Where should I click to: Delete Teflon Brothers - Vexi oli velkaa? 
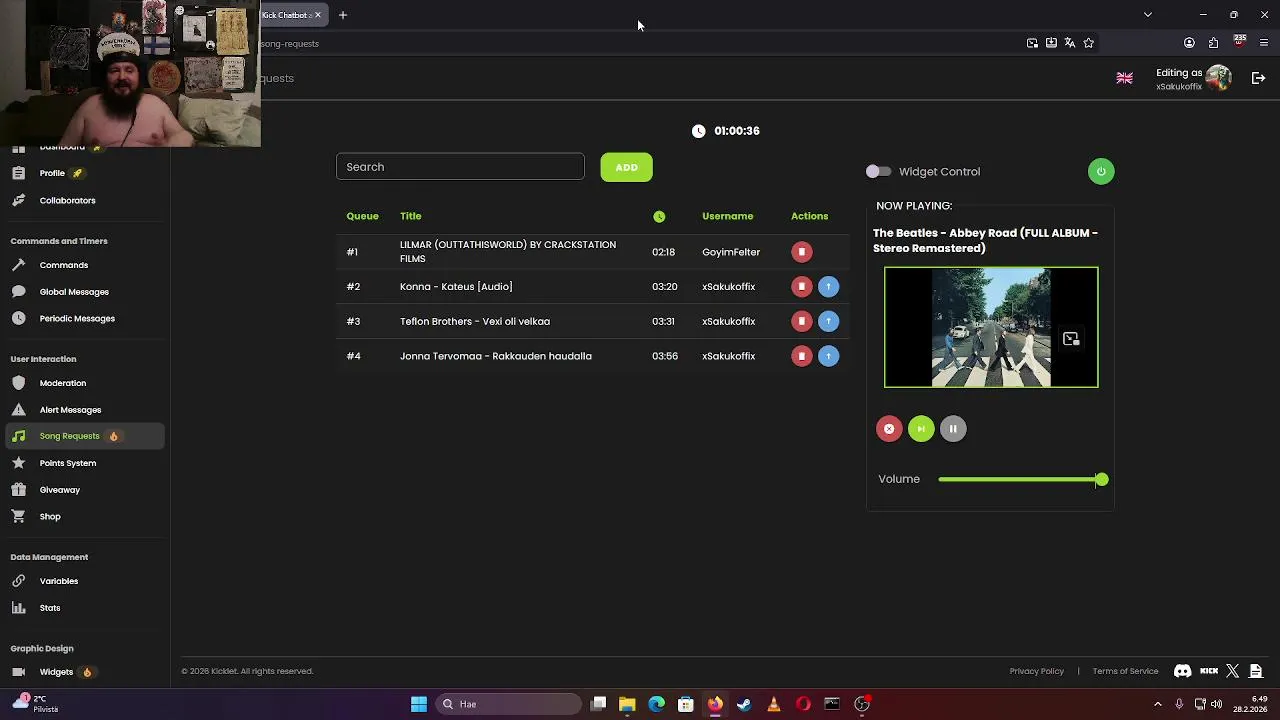[x=801, y=321]
